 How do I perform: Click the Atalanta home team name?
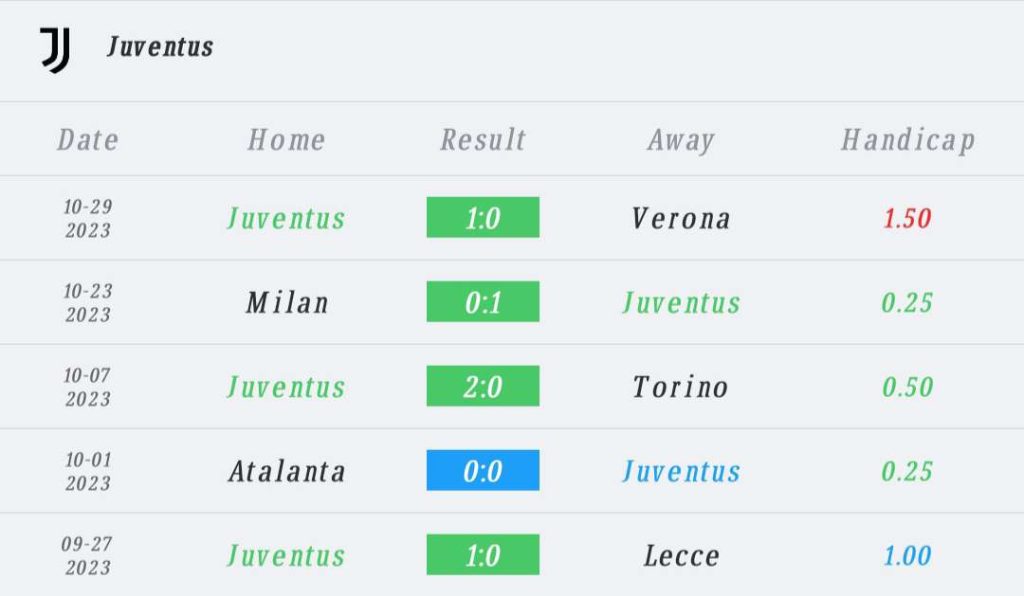[x=287, y=471]
